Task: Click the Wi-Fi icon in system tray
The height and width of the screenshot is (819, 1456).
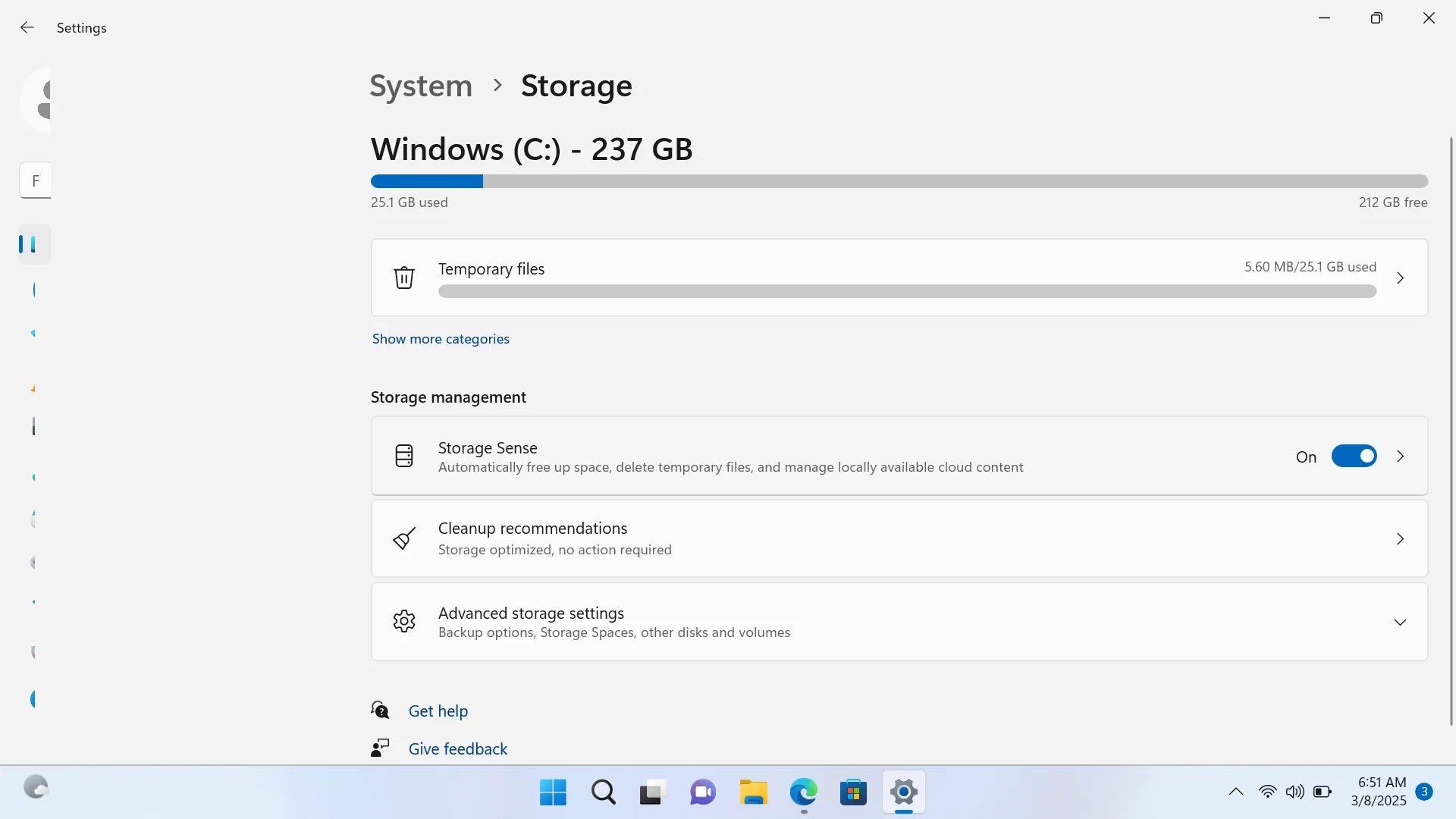Action: pyautogui.click(x=1268, y=791)
